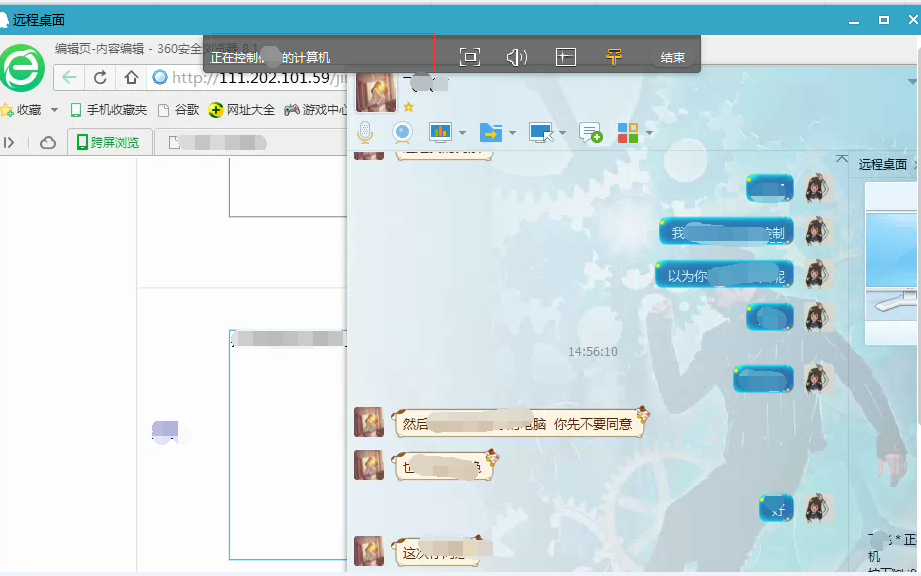The image size is (921, 576).
Task: Start a video call with webcam icon
Action: tap(402, 133)
